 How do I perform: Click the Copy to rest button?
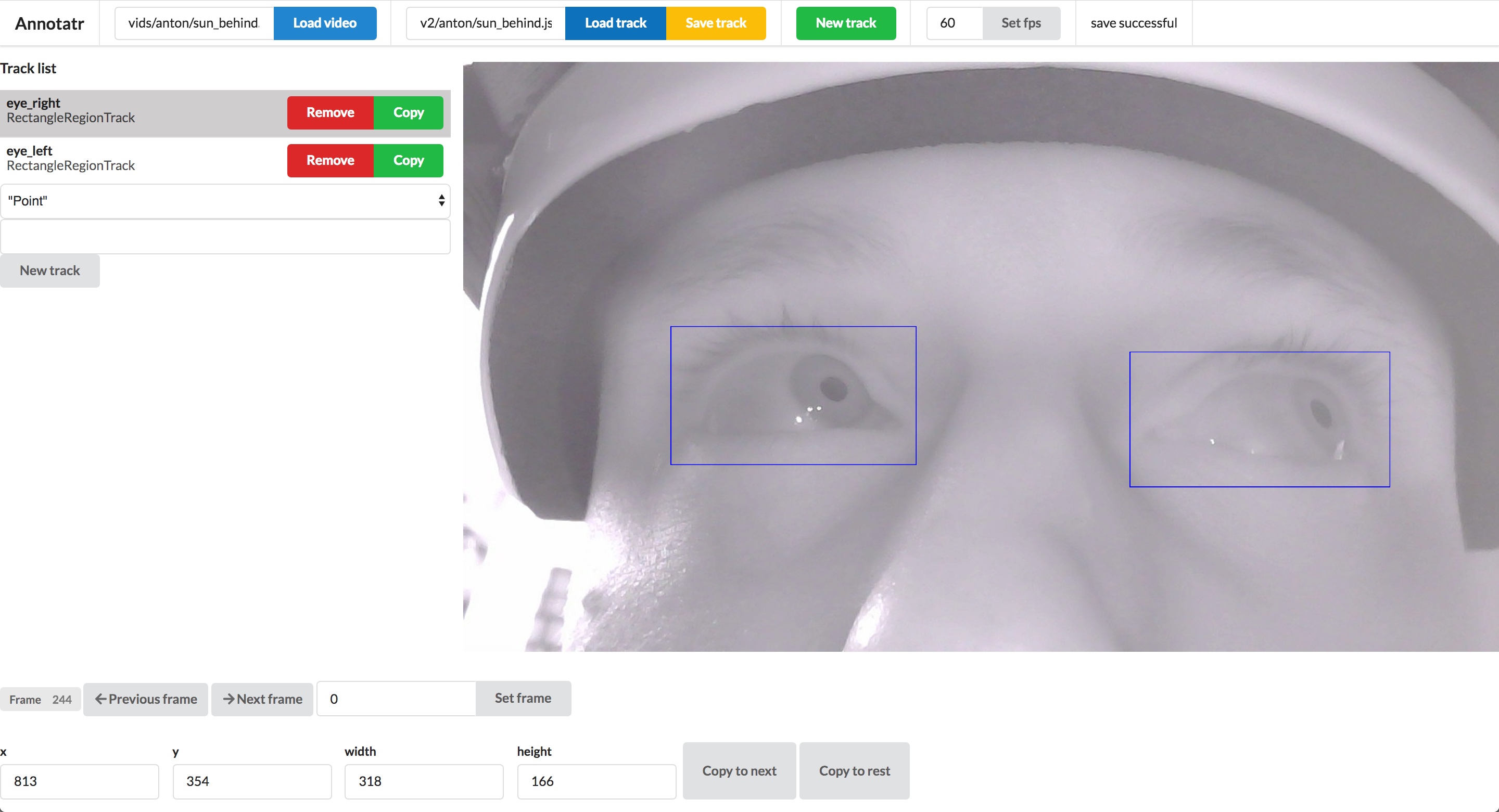point(854,770)
